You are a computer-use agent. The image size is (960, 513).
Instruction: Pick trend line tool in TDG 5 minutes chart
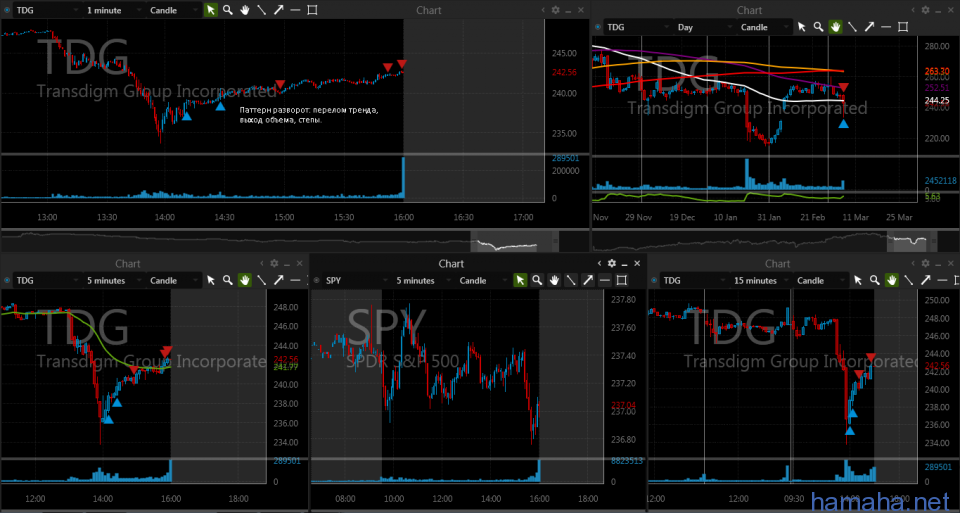[x=261, y=280]
